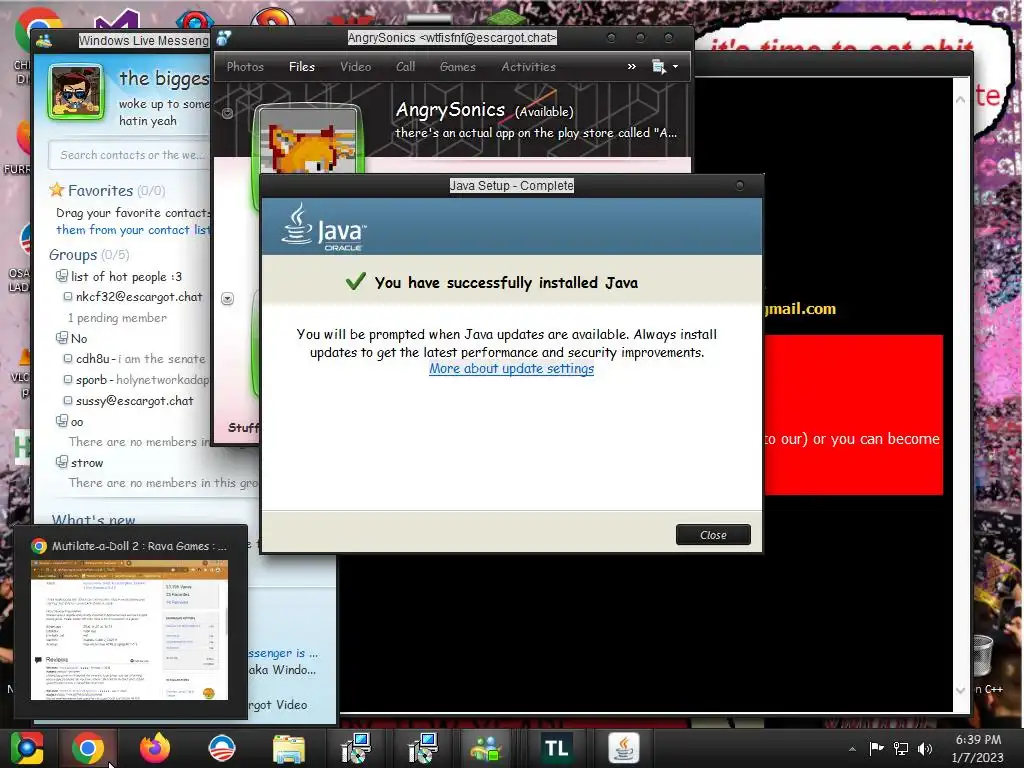Open File Explorer from the taskbar
Viewport: 1024px width, 768px height.
[x=289, y=748]
